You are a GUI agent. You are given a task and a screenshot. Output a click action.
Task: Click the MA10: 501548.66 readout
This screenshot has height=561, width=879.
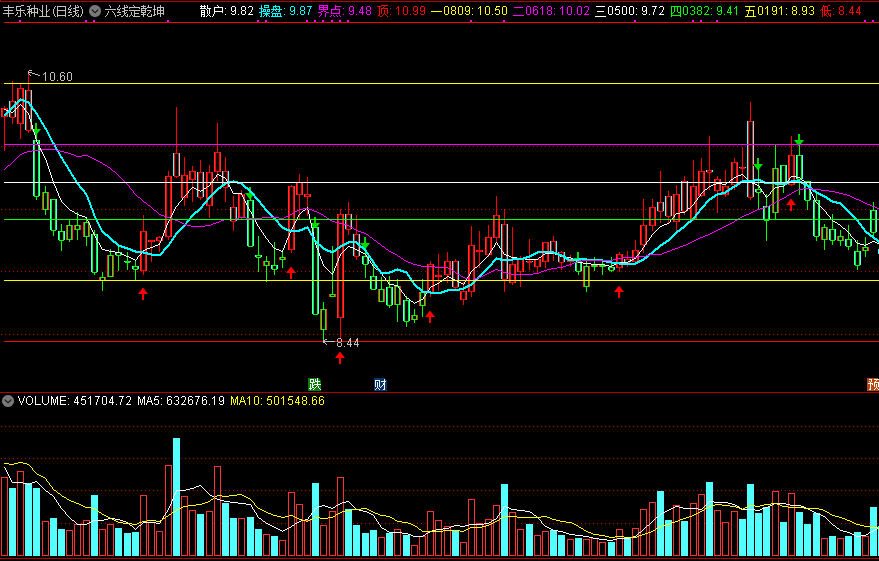pyautogui.click(x=277, y=401)
